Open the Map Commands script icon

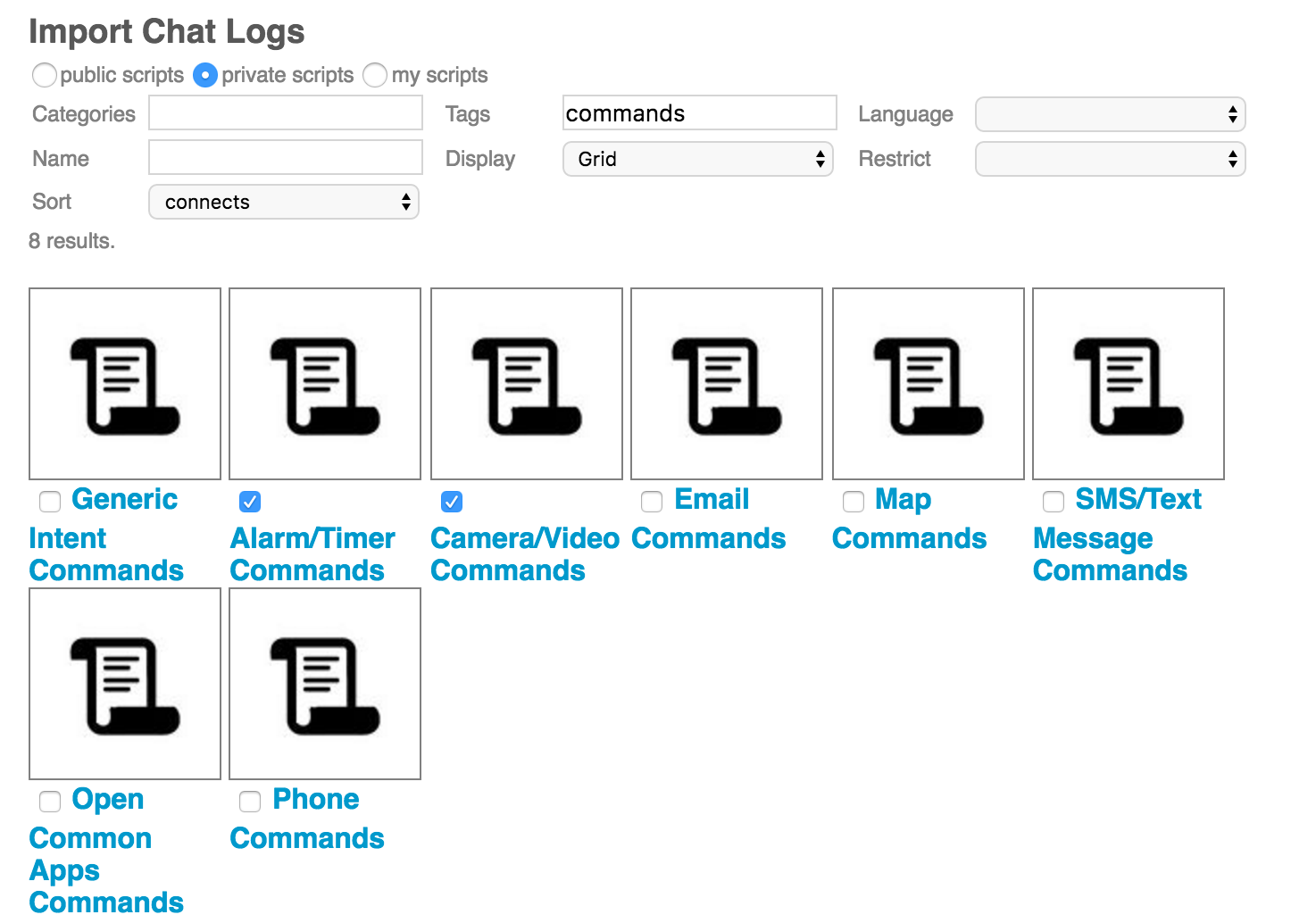click(929, 384)
